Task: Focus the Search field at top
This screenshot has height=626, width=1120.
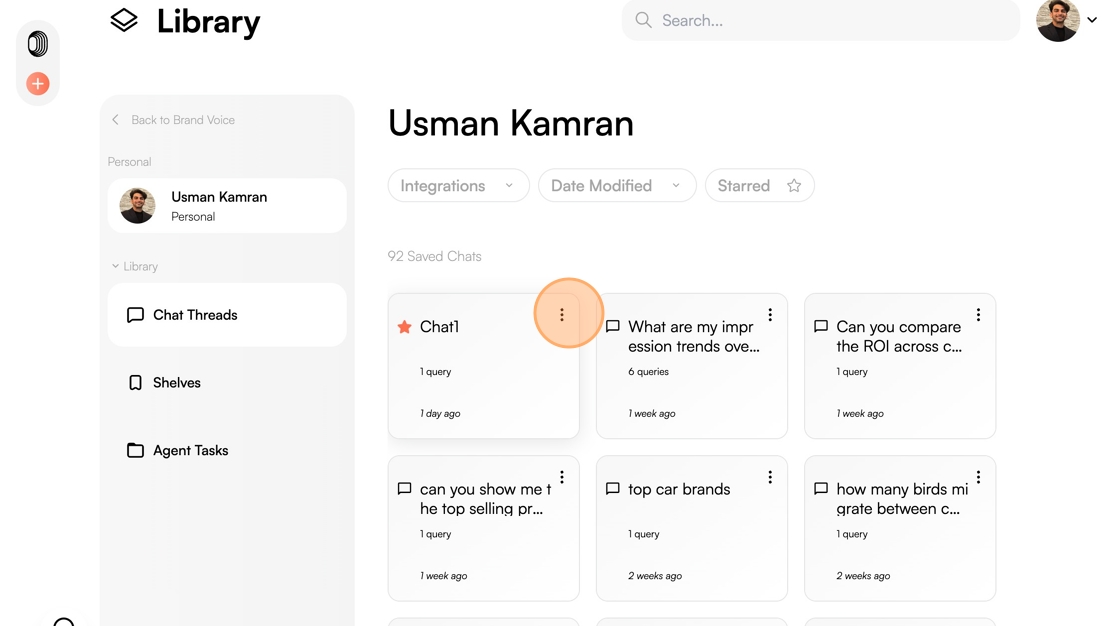Action: pyautogui.click(x=821, y=20)
